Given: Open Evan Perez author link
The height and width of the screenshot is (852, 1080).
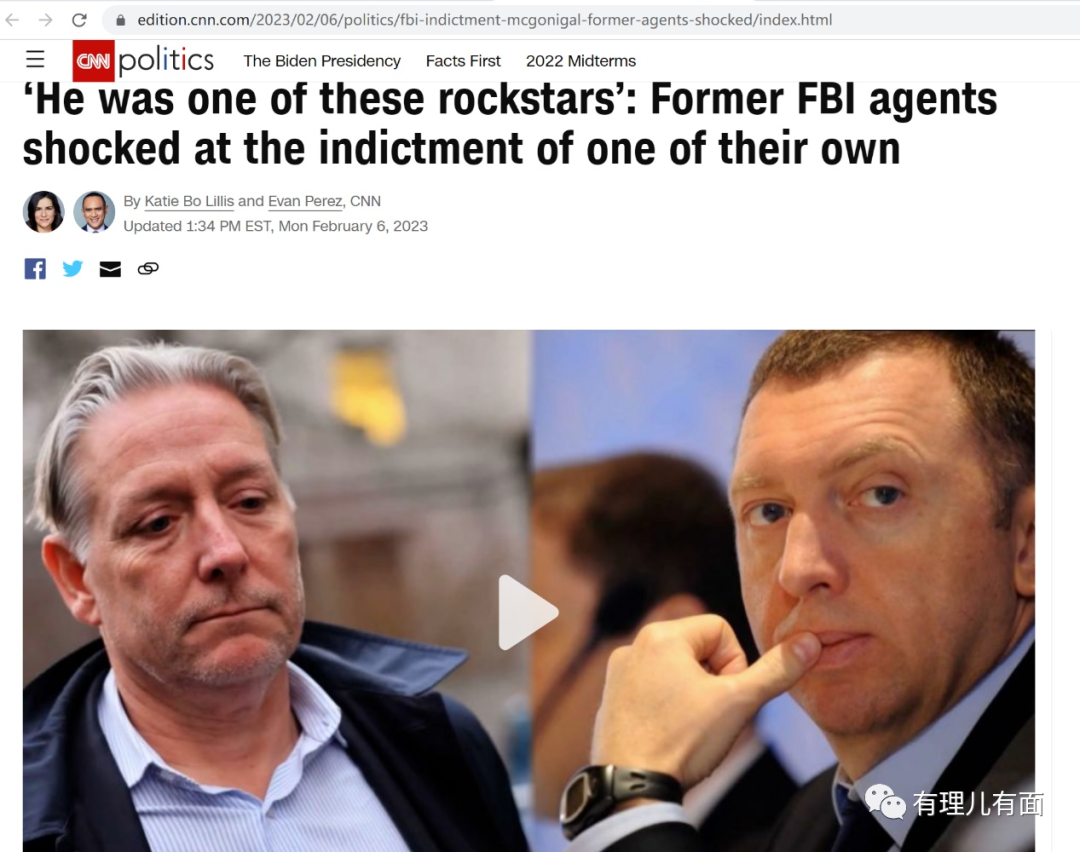Looking at the screenshot, I should [x=305, y=201].
